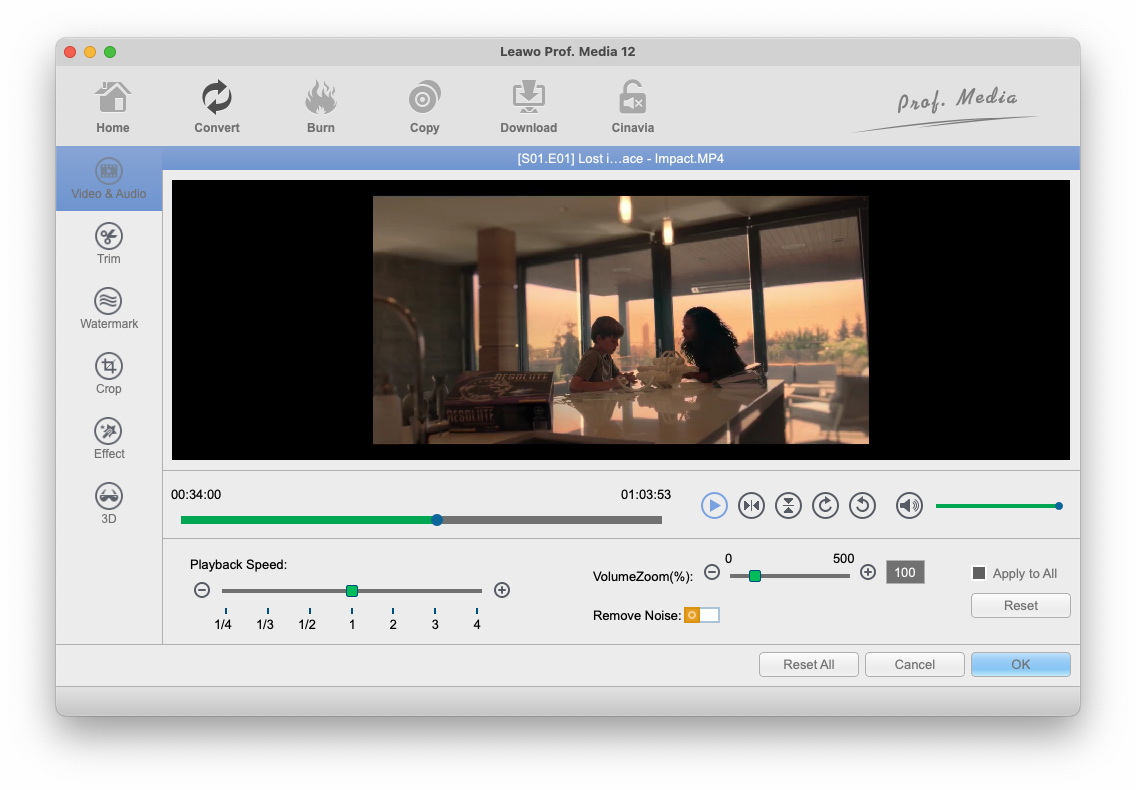Open the Burn module
1136x790 pixels.
point(320,108)
